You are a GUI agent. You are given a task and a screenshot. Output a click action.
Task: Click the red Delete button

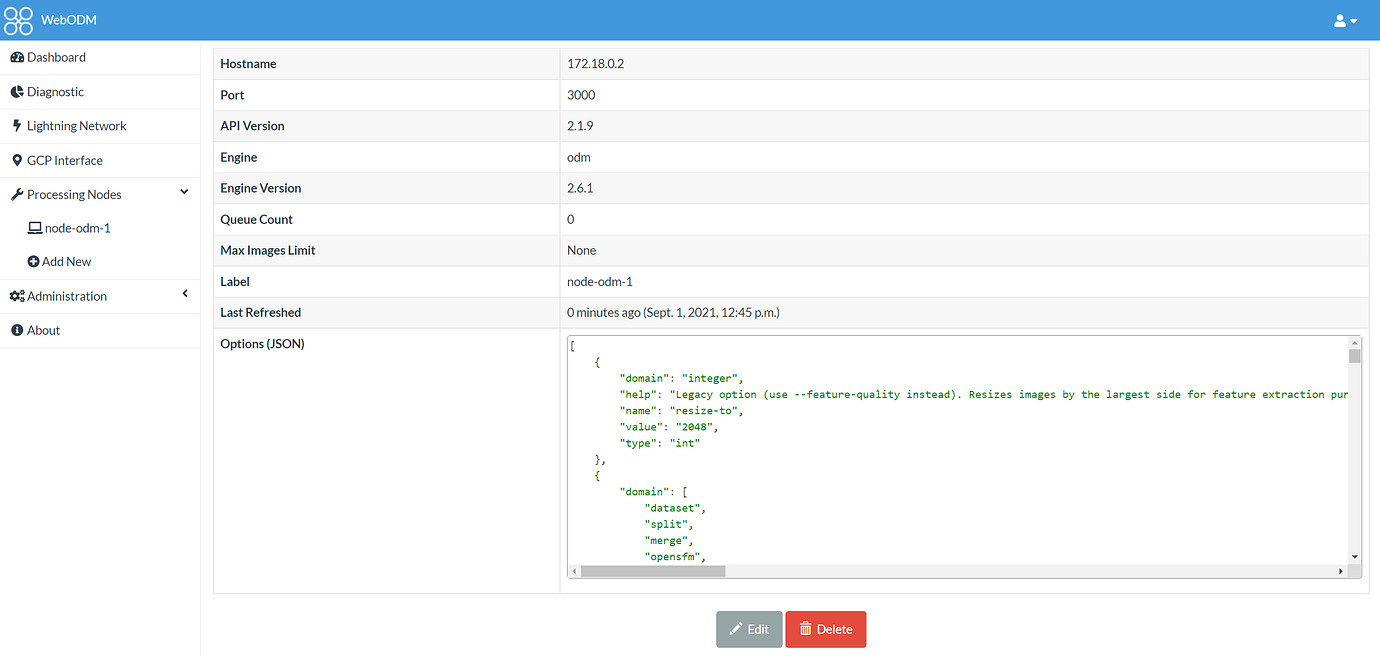click(825, 629)
